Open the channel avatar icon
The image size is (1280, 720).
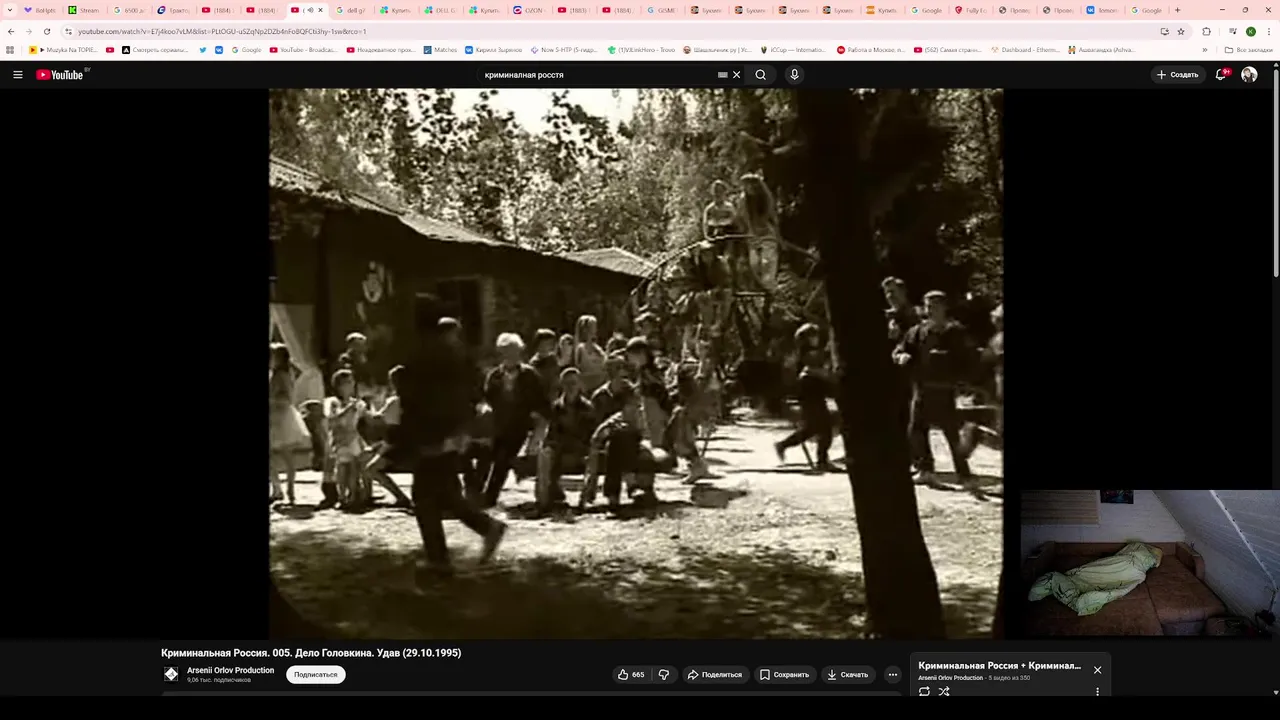(x=171, y=675)
